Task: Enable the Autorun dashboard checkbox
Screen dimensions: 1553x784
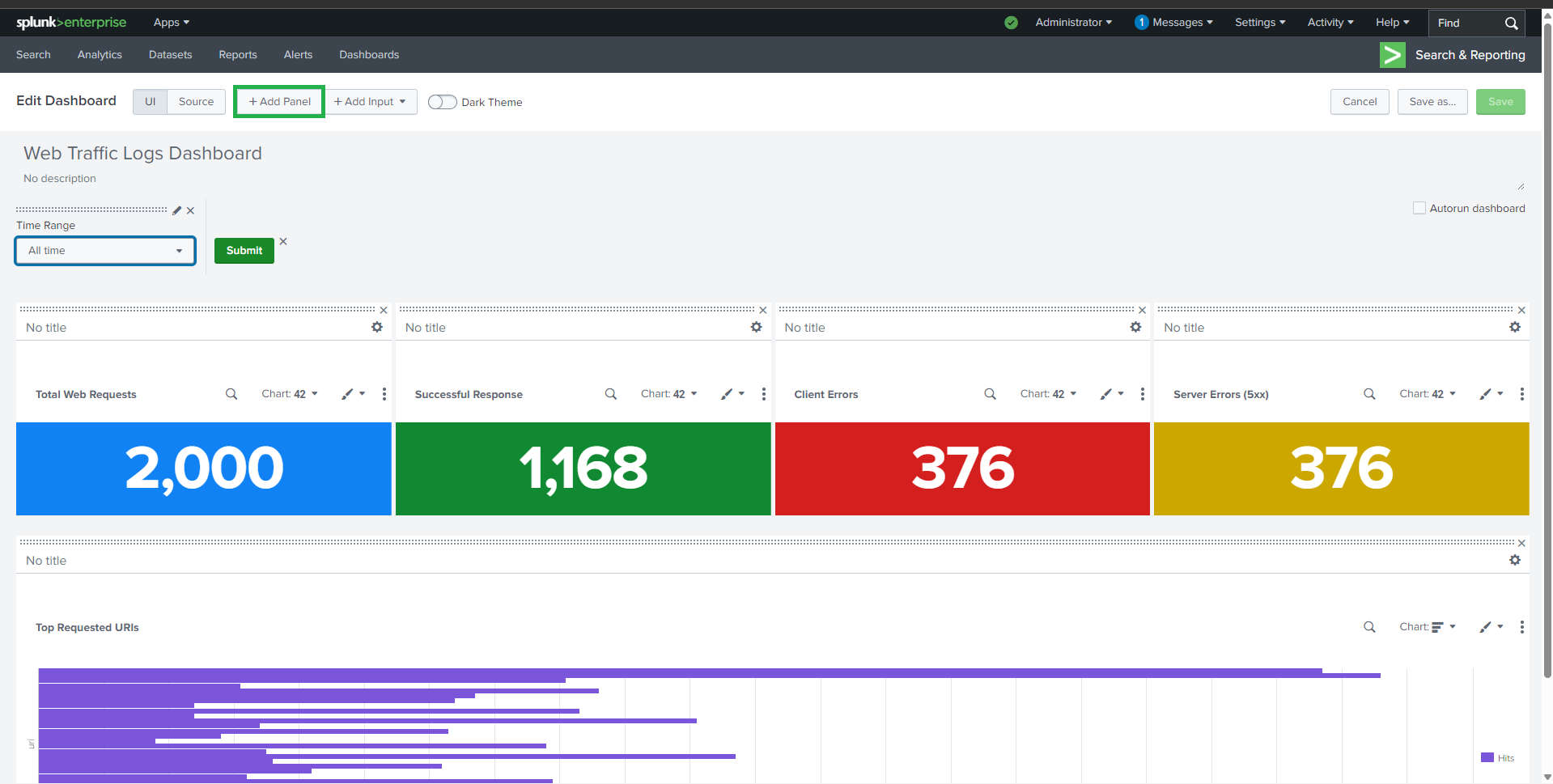Action: tap(1419, 208)
